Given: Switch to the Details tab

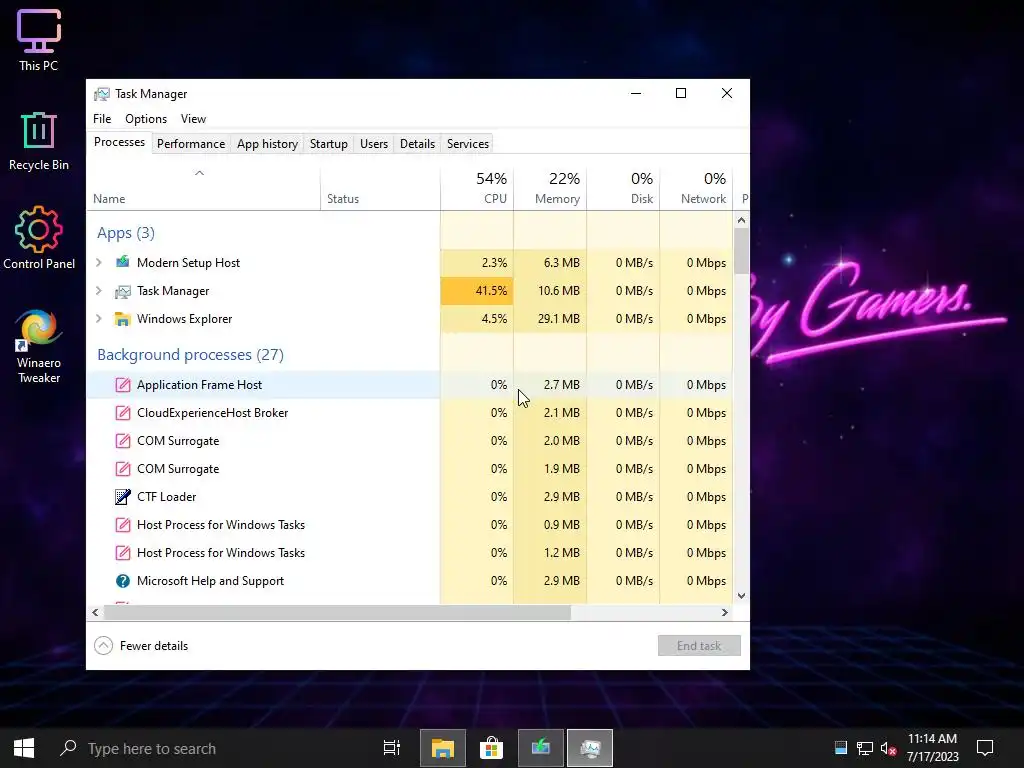Looking at the screenshot, I should coord(417,144).
